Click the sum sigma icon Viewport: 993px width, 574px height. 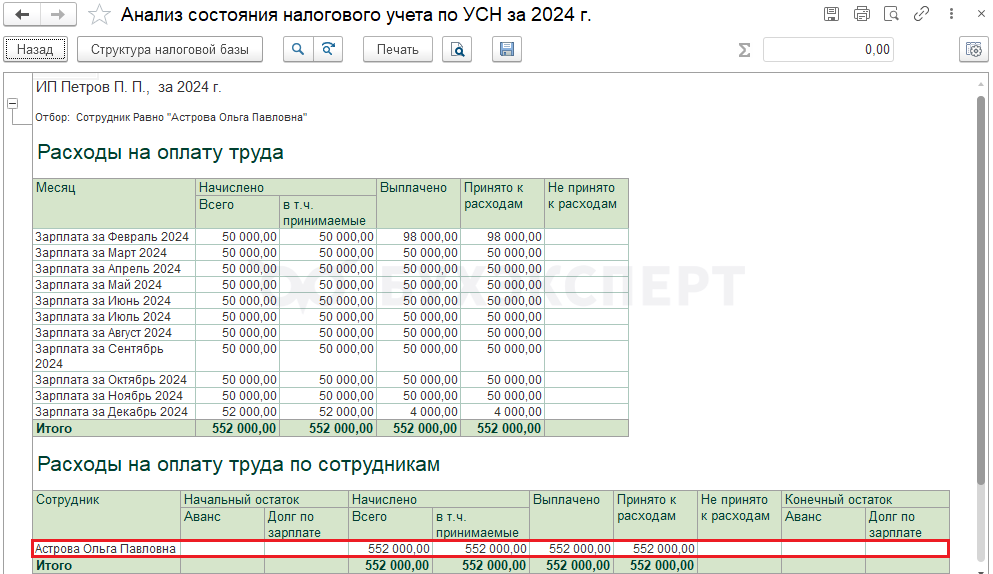(745, 49)
